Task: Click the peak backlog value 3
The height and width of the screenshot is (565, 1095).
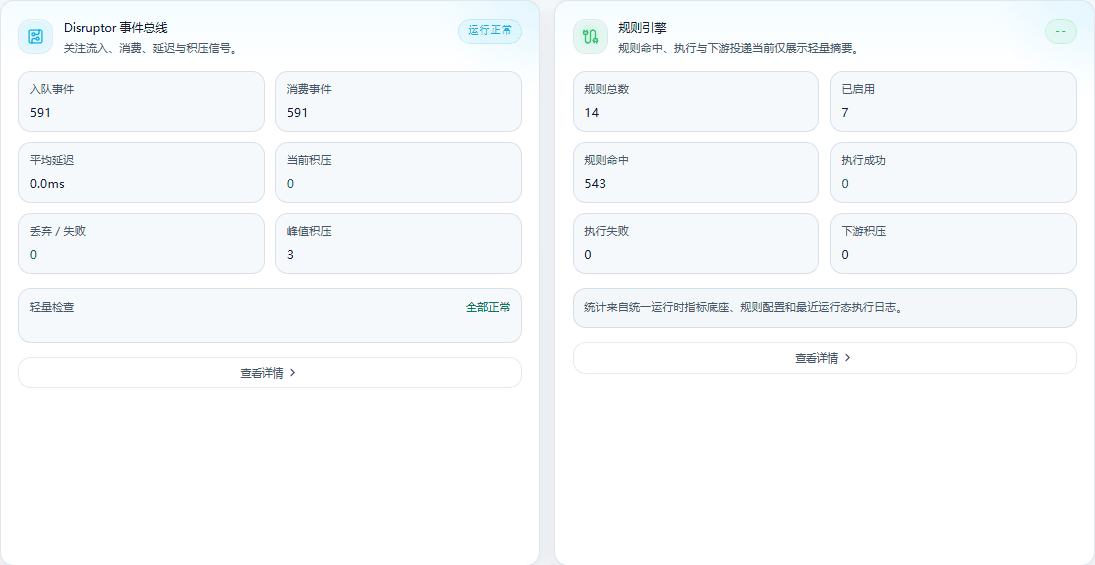Action: point(291,255)
